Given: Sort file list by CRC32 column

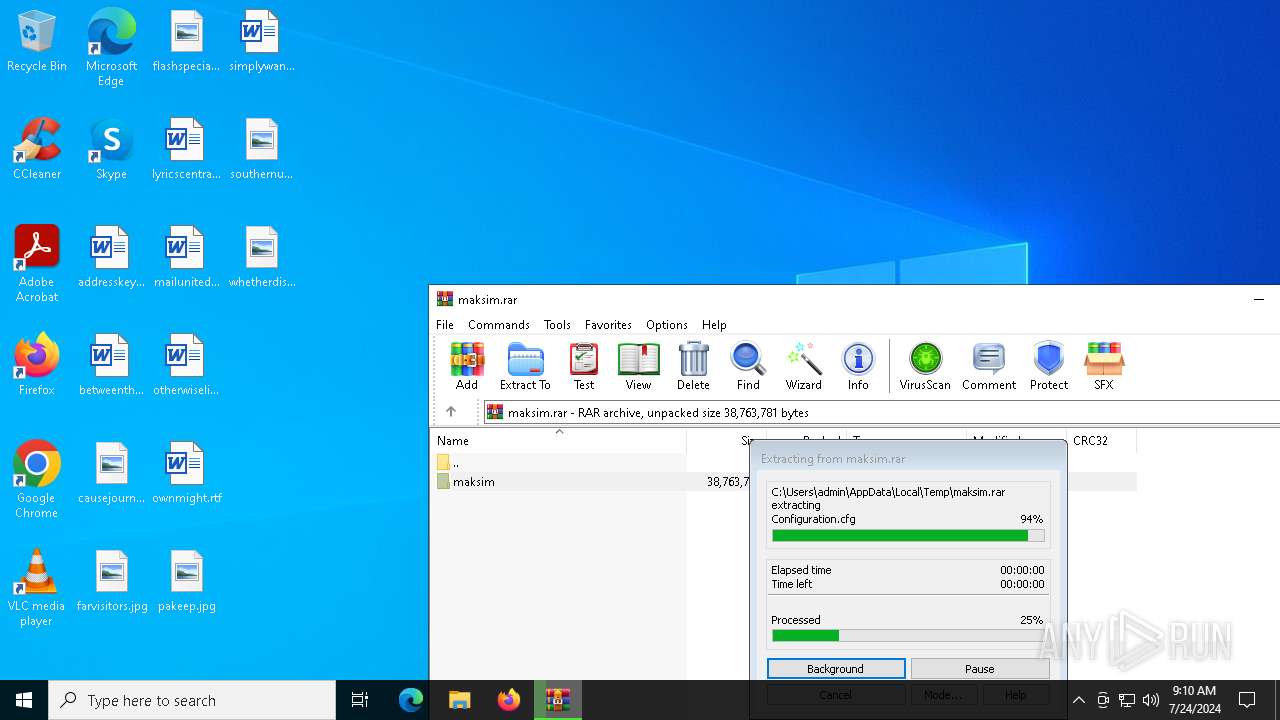Looking at the screenshot, I should 1101,440.
